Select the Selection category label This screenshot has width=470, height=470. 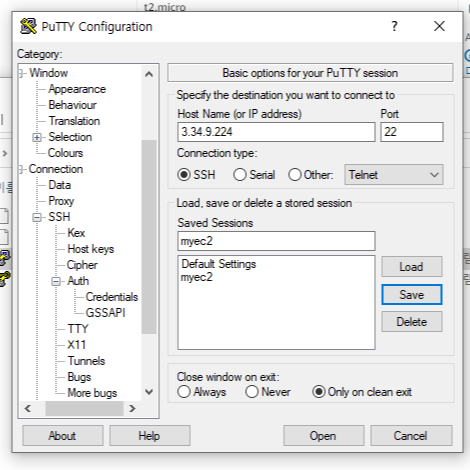[x=70, y=137]
